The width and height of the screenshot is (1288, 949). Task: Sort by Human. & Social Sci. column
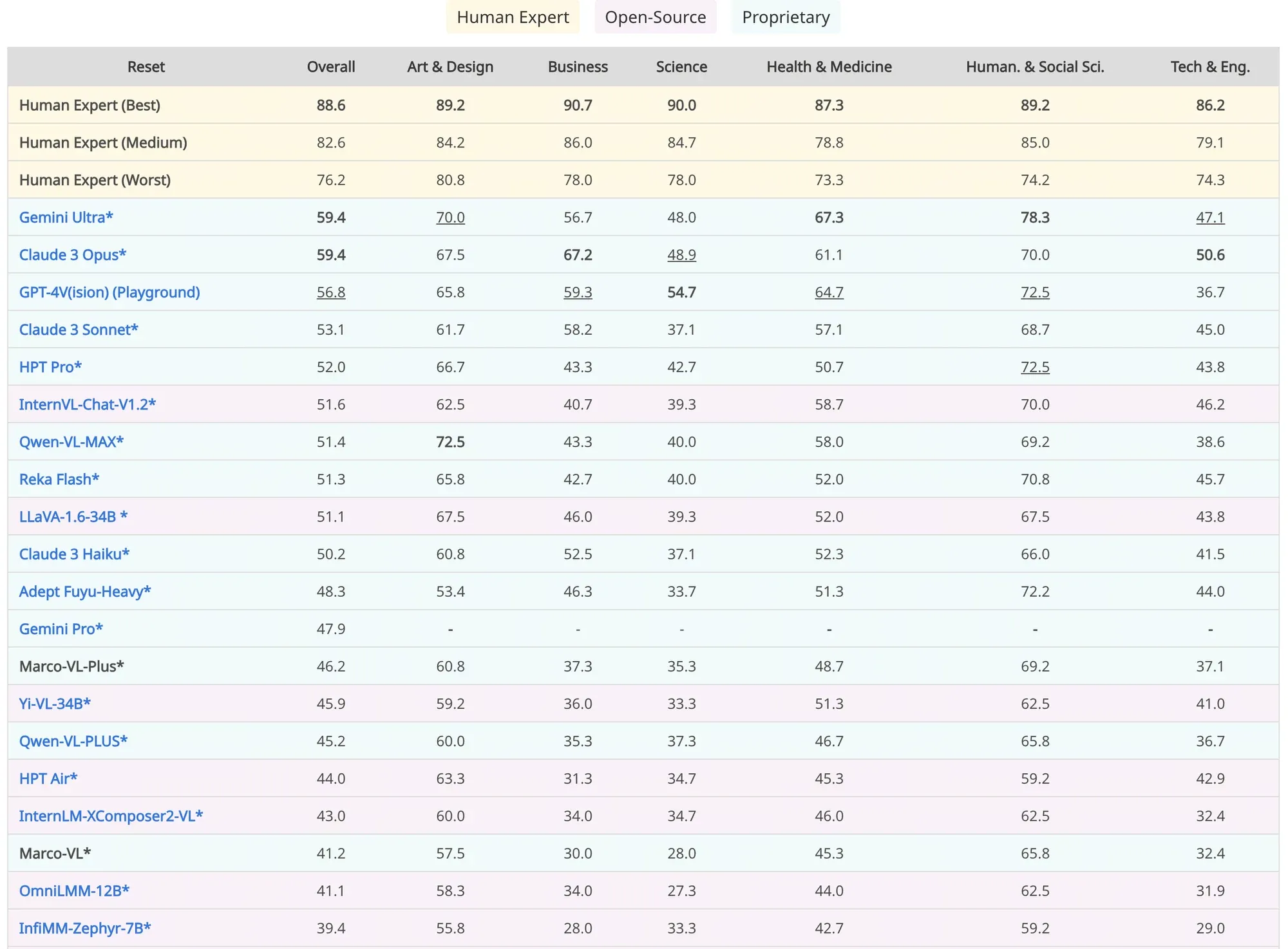click(1034, 67)
